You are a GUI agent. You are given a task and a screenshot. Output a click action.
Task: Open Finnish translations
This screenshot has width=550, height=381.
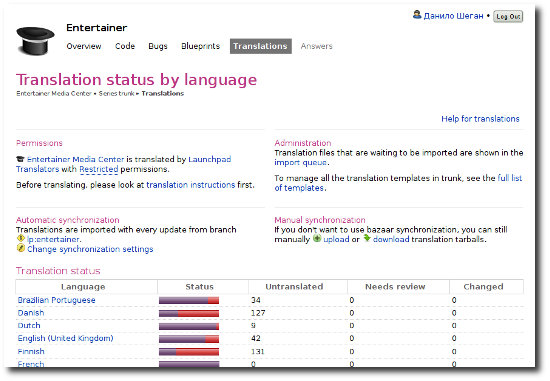pyautogui.click(x=31, y=352)
